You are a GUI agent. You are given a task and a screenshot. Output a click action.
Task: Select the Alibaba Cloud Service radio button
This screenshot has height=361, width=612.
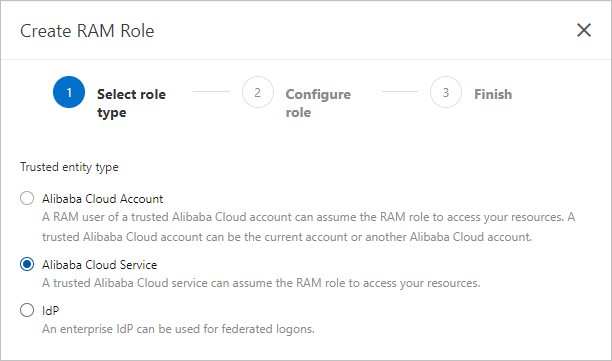coord(27,264)
